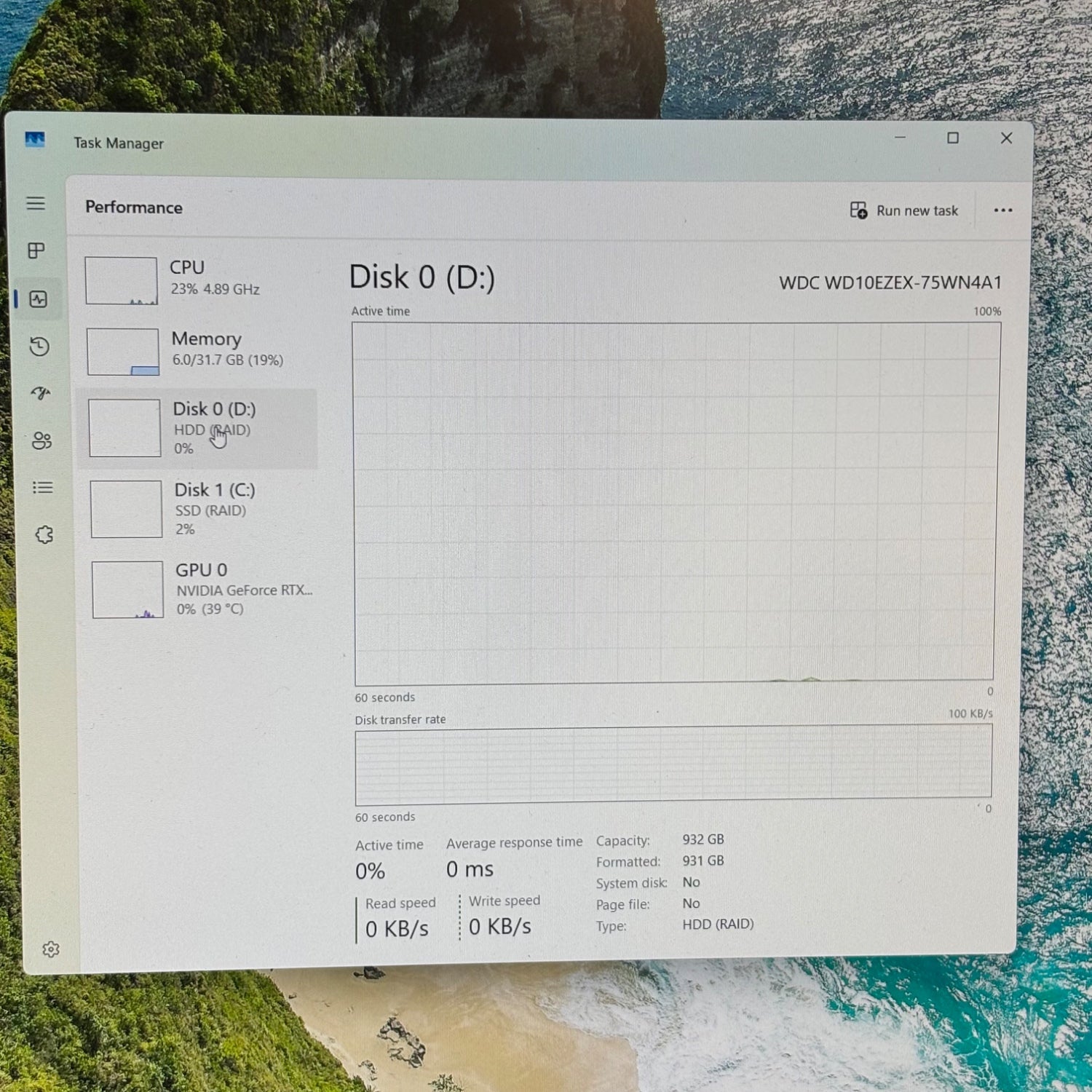Open the Startup apps icon

(x=41, y=393)
